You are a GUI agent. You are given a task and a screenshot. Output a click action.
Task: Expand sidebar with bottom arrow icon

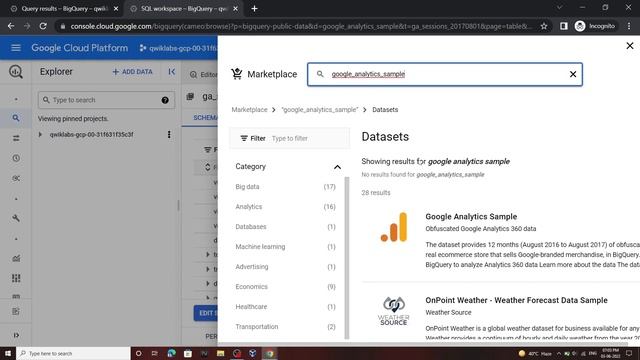[16, 335]
